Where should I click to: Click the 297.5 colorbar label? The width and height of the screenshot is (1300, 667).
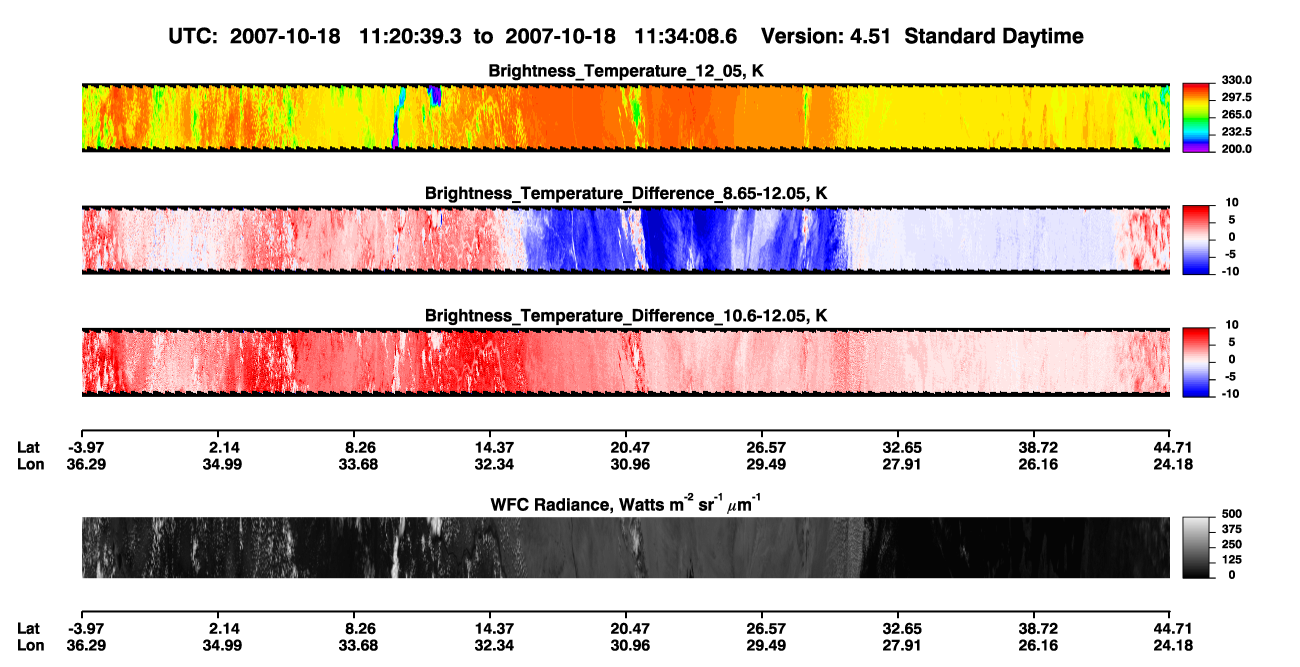[1237, 97]
